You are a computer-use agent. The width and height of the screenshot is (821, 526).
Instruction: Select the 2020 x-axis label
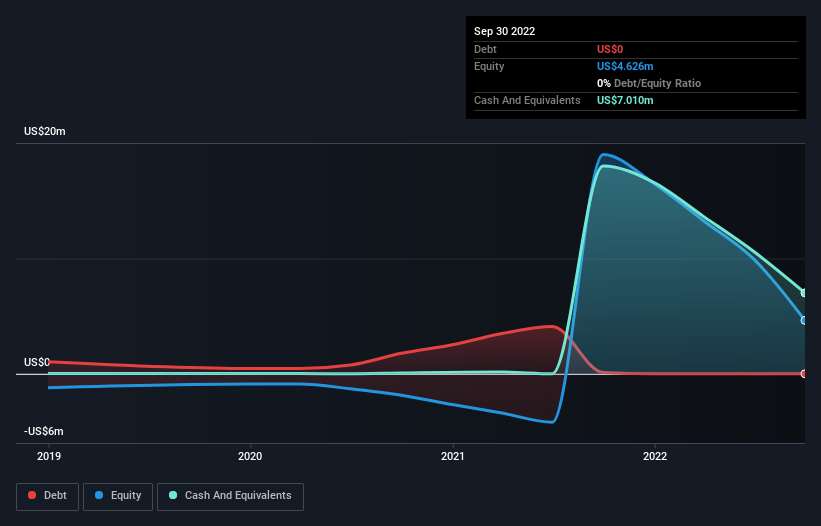coord(250,456)
